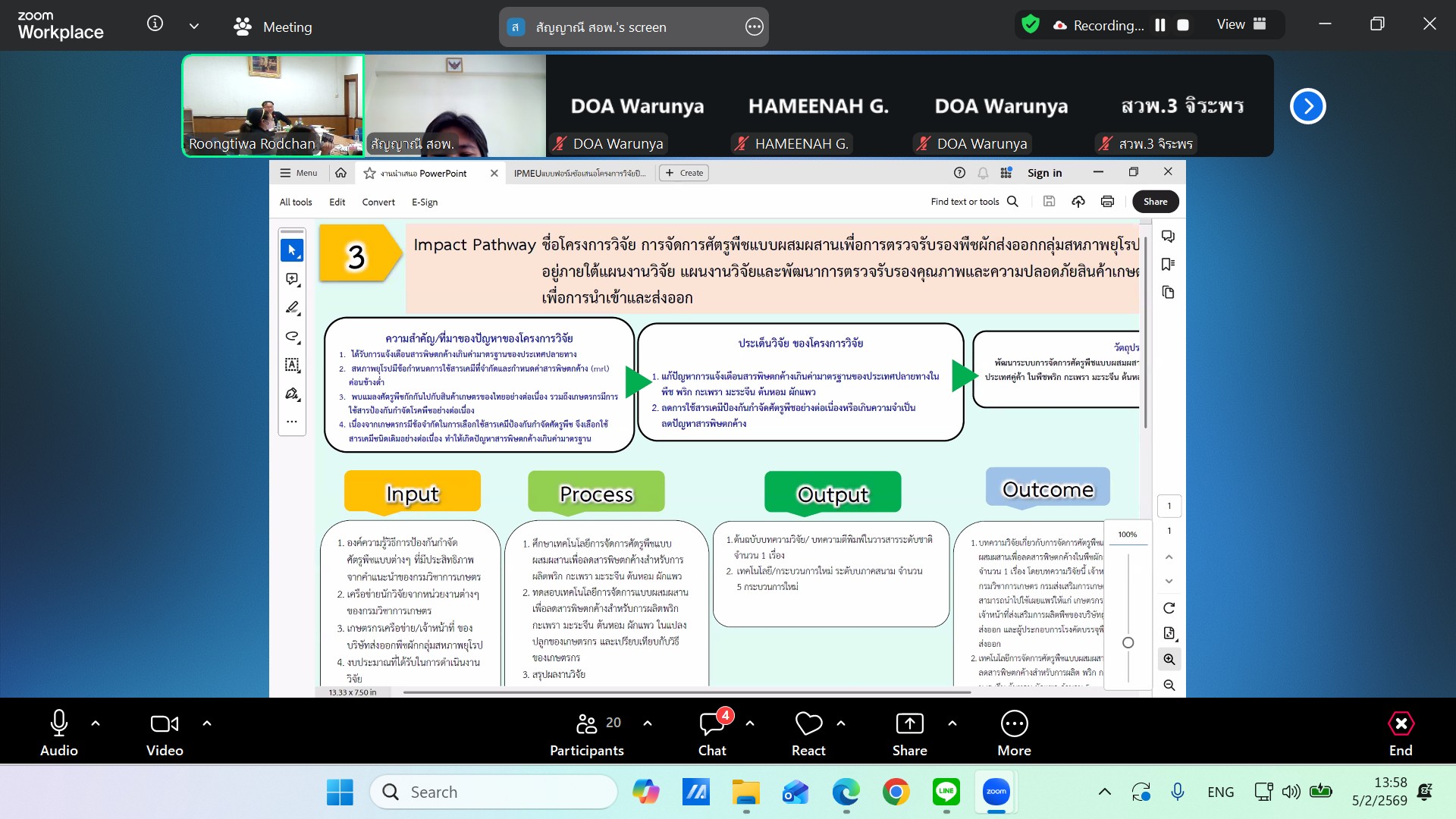
Task: Expand participants options caret
Action: pyautogui.click(x=648, y=723)
